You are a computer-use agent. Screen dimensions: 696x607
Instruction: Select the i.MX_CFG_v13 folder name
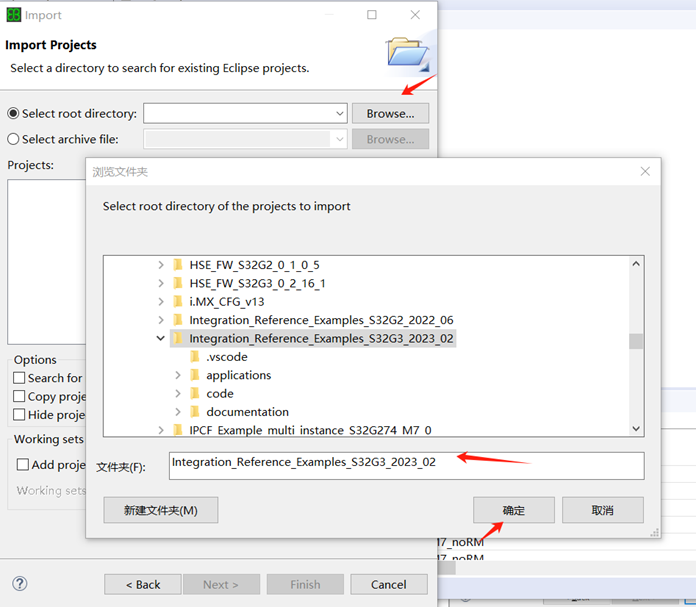(x=227, y=302)
